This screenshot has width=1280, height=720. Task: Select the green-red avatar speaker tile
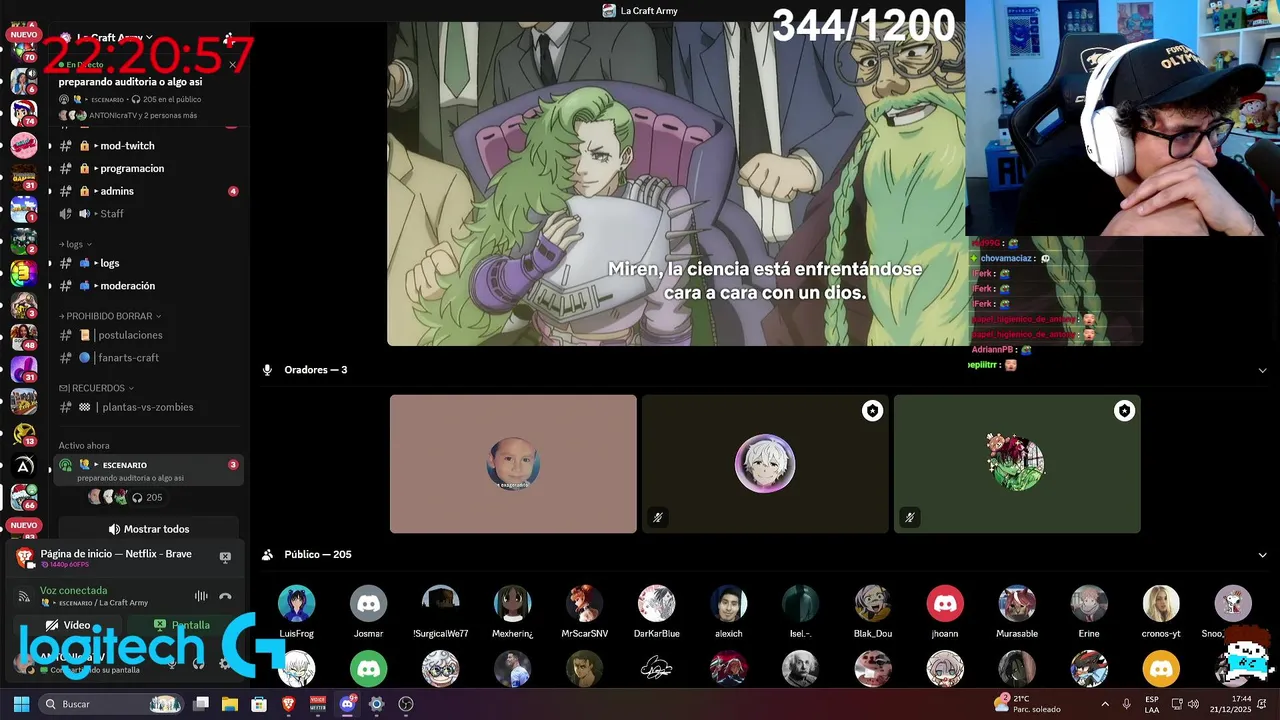coord(1017,464)
